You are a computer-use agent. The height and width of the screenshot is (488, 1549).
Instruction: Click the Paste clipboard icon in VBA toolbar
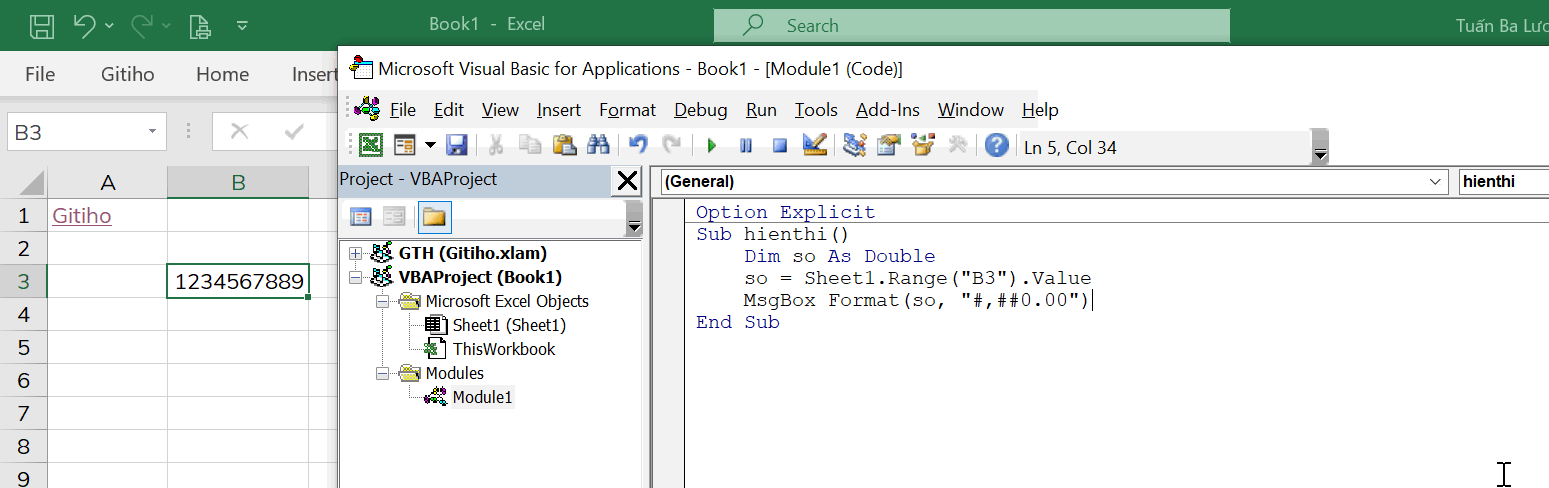pos(564,146)
